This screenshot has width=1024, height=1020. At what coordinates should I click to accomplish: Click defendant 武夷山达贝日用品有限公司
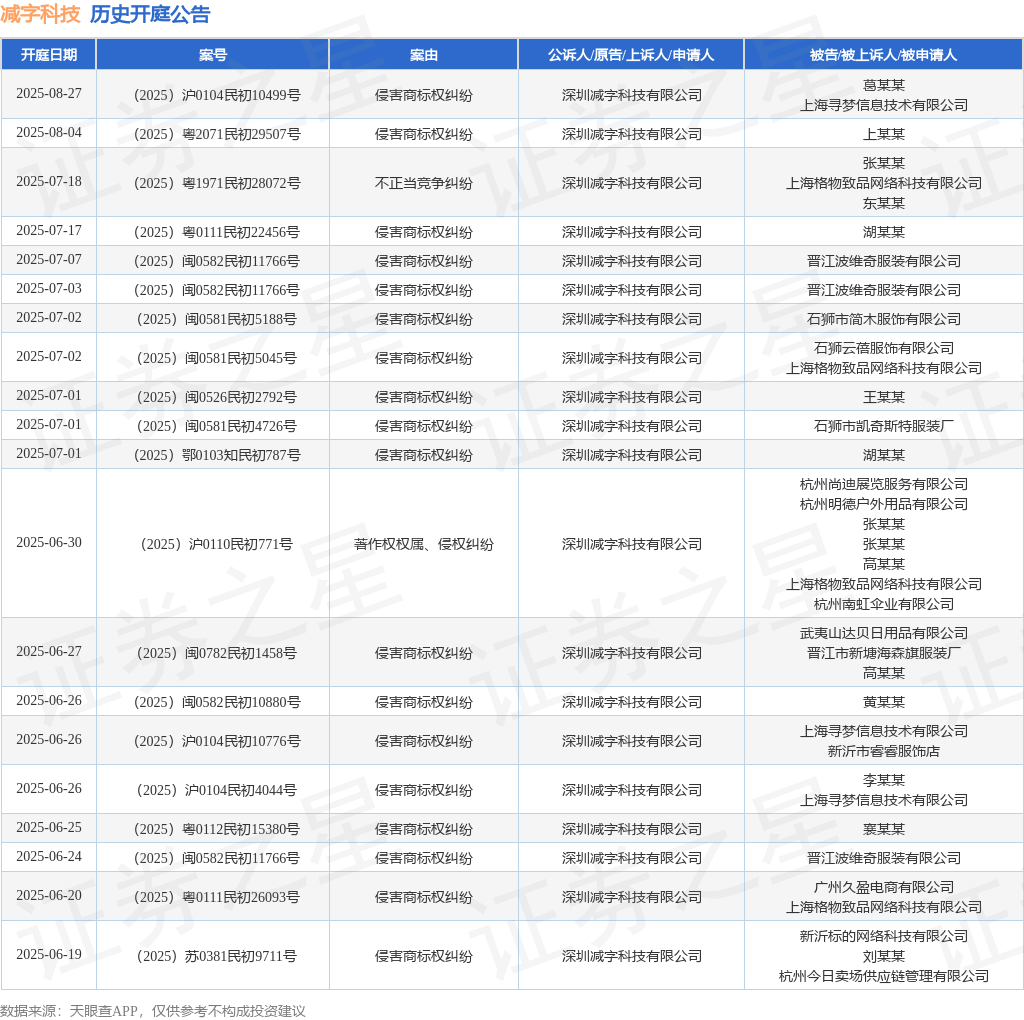pyautogui.click(x=884, y=633)
